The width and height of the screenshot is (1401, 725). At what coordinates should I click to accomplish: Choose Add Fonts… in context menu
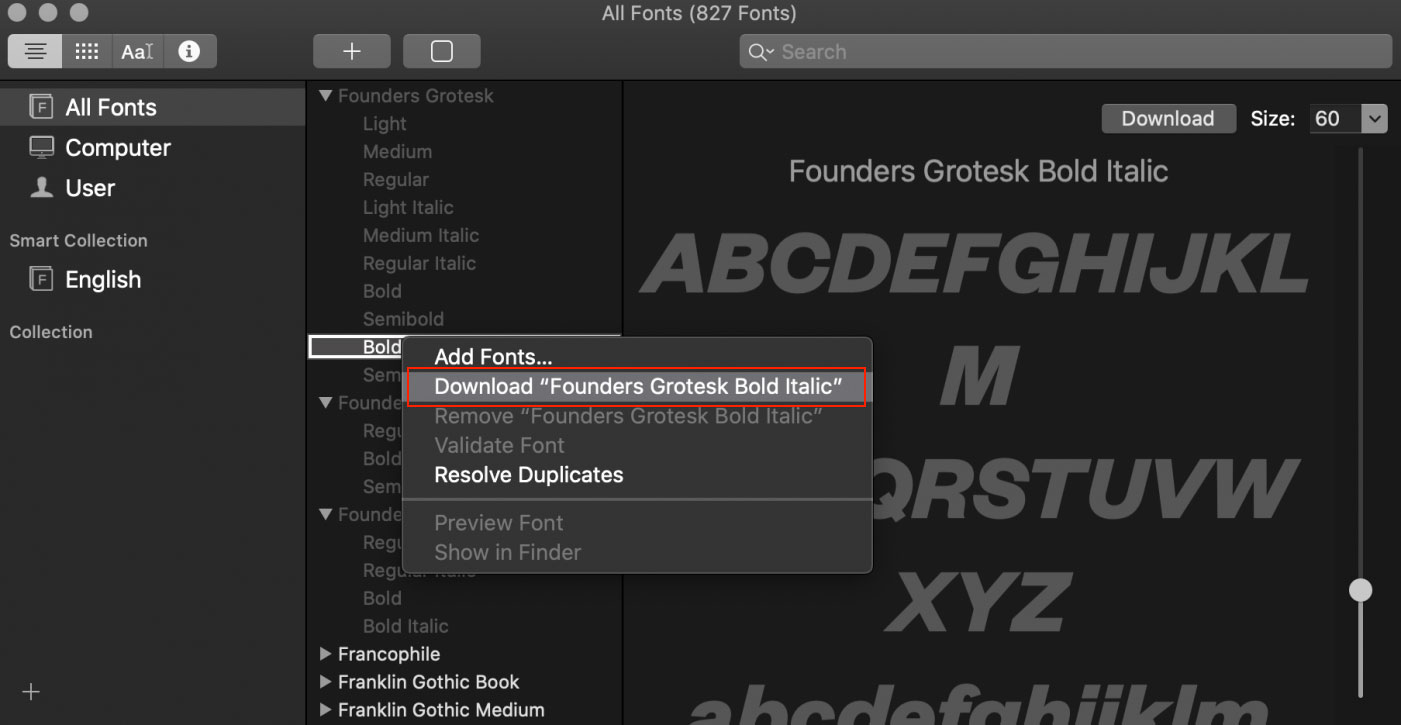click(637, 357)
